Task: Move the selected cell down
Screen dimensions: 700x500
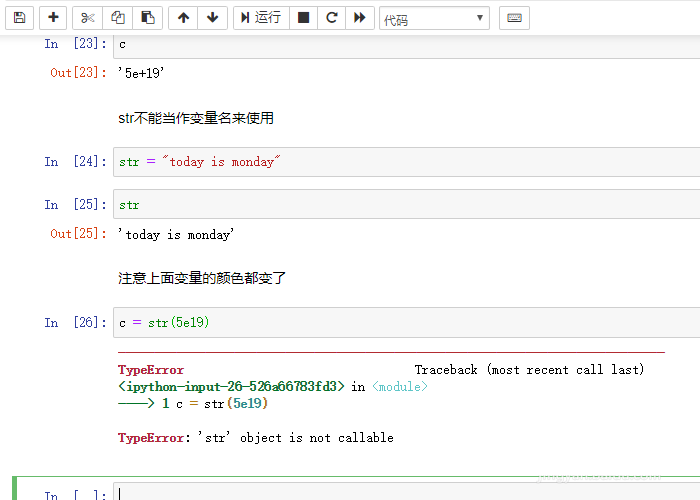Action: click(x=212, y=18)
